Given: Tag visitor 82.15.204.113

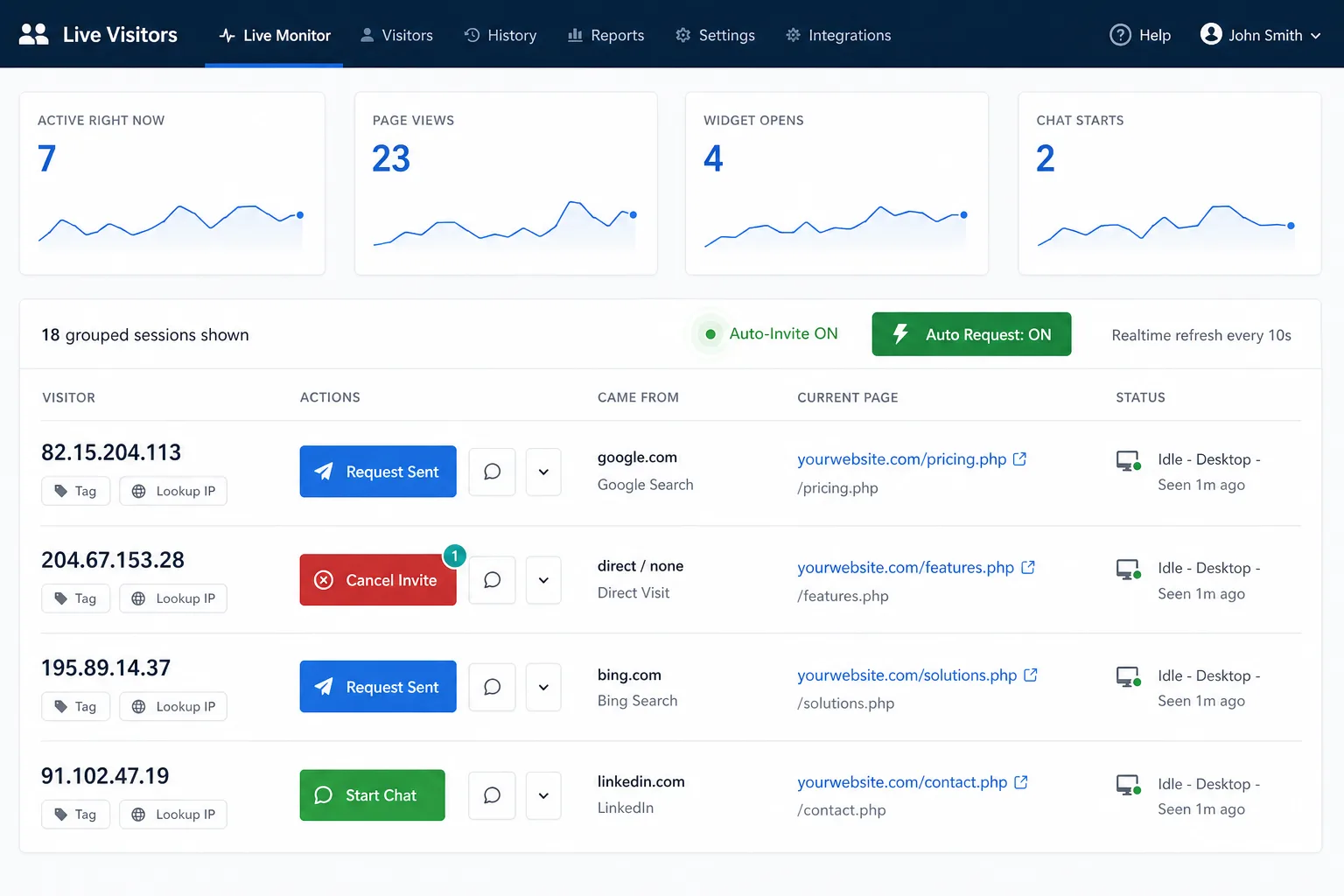Looking at the screenshot, I should pos(75,491).
